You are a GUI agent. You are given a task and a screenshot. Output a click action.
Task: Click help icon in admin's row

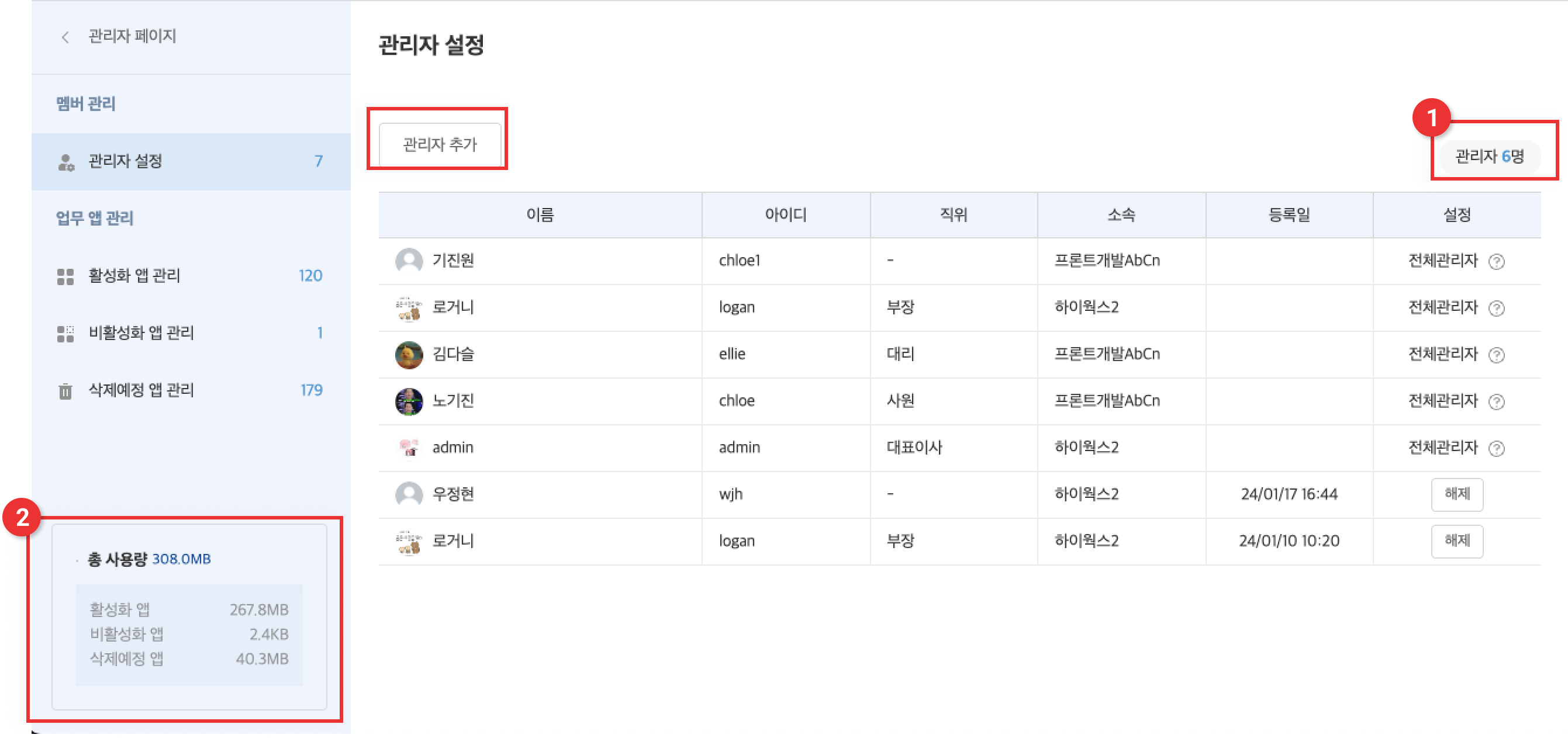(x=1496, y=449)
